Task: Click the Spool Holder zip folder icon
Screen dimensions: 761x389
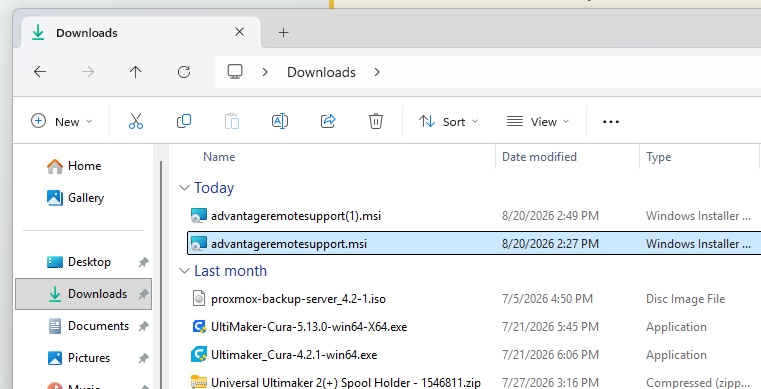Action: [199, 382]
